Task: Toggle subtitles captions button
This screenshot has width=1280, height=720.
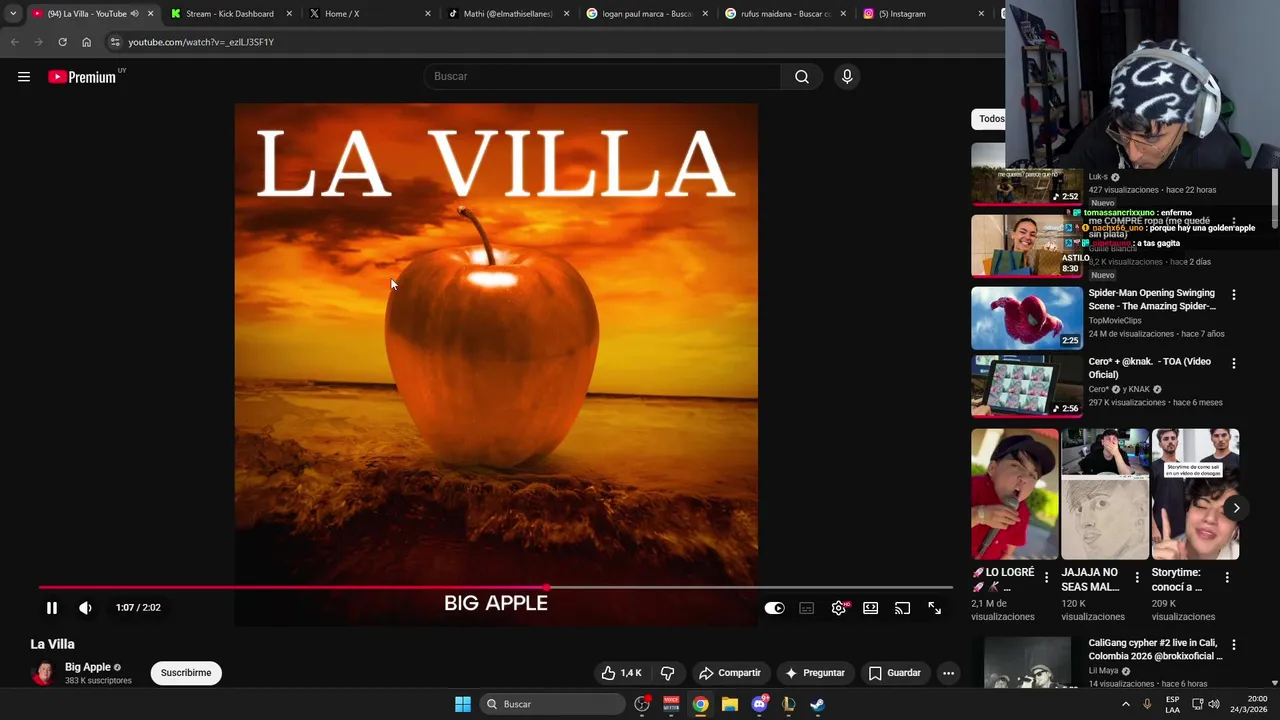Action: pyautogui.click(x=807, y=608)
